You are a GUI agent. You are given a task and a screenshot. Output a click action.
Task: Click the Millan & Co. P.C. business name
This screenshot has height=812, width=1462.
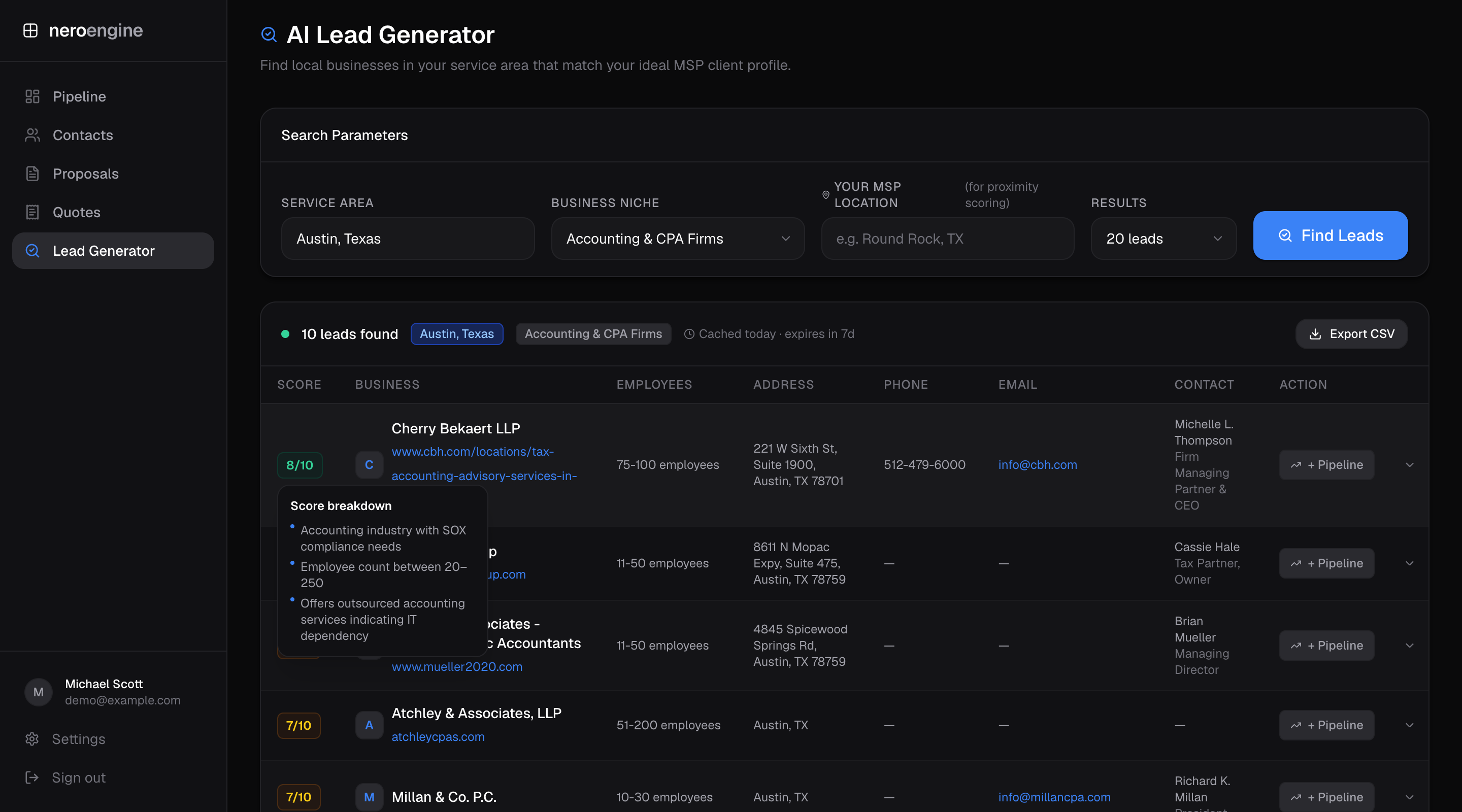click(444, 797)
